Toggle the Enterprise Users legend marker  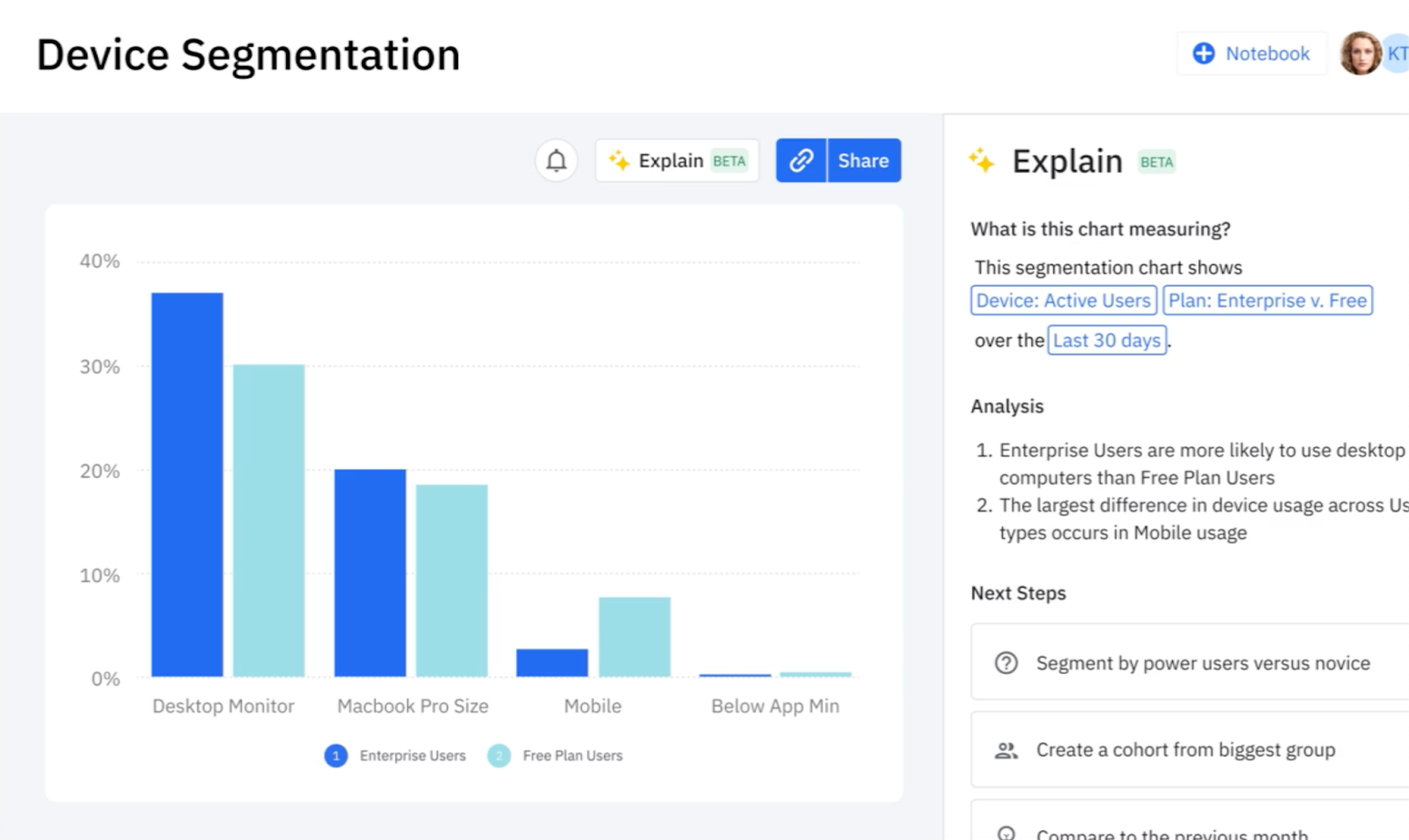[x=336, y=755]
